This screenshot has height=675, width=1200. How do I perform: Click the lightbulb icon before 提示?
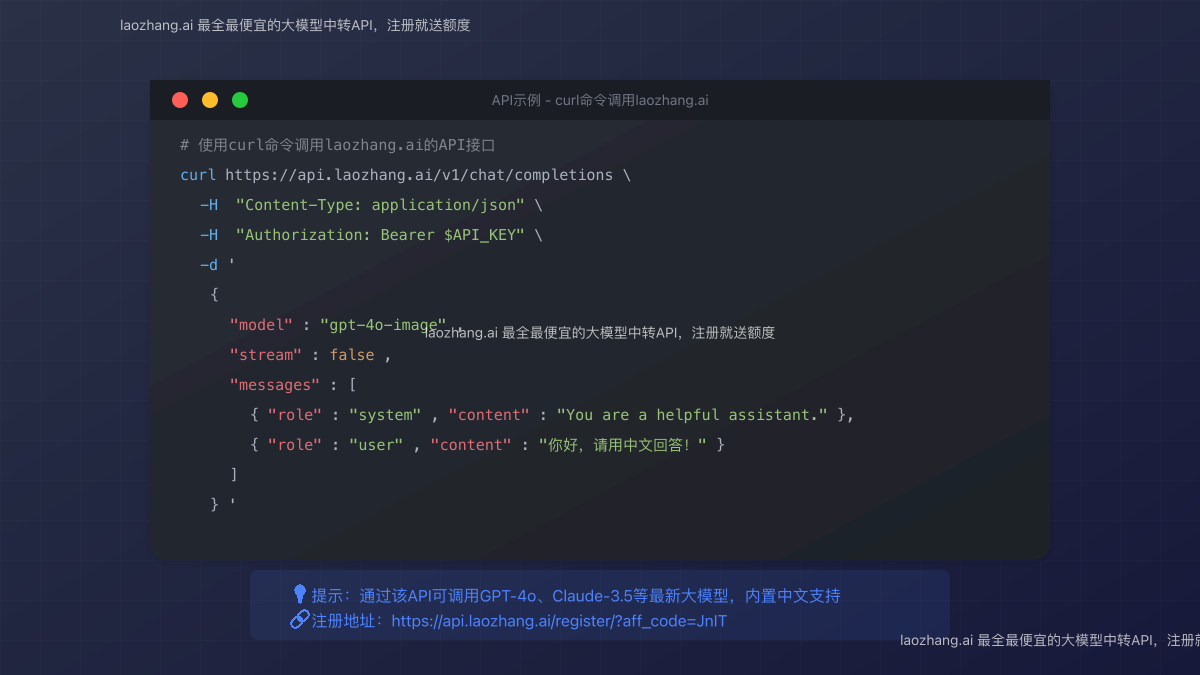(299, 595)
